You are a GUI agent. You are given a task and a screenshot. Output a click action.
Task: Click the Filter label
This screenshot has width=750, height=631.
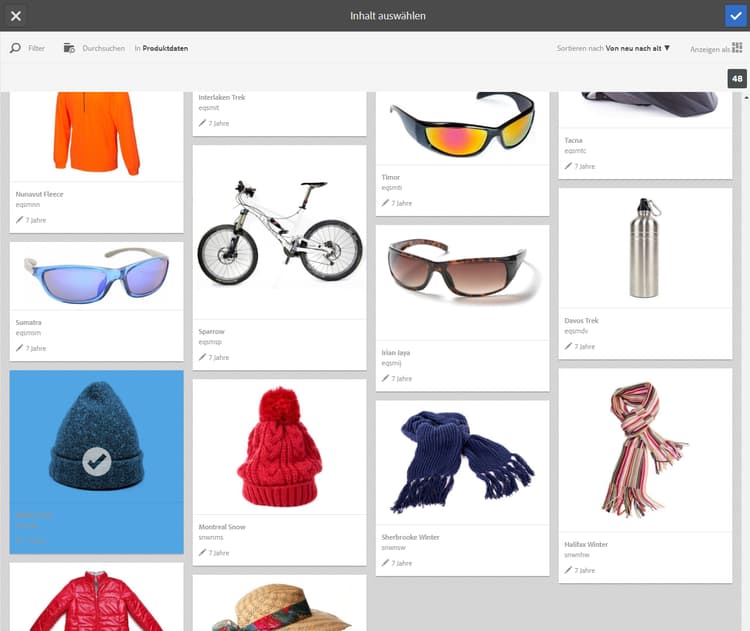pos(36,48)
